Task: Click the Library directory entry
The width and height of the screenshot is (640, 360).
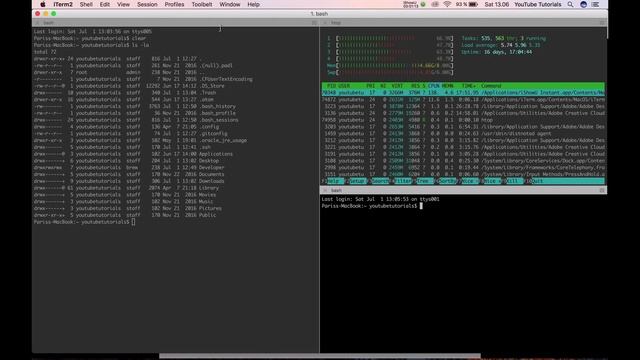Action: [209, 188]
